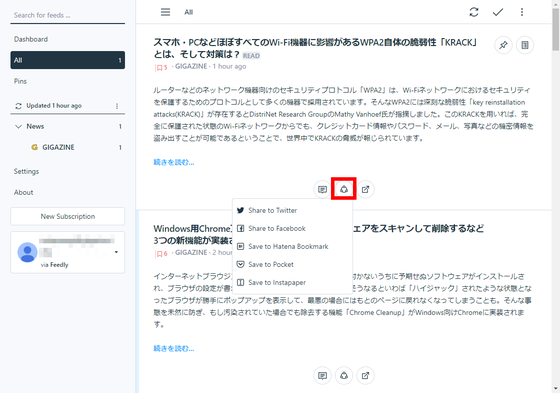Screen dimensions: 560x393
Task: Click the READ badge on KRACK article
Action: tap(251, 56)
